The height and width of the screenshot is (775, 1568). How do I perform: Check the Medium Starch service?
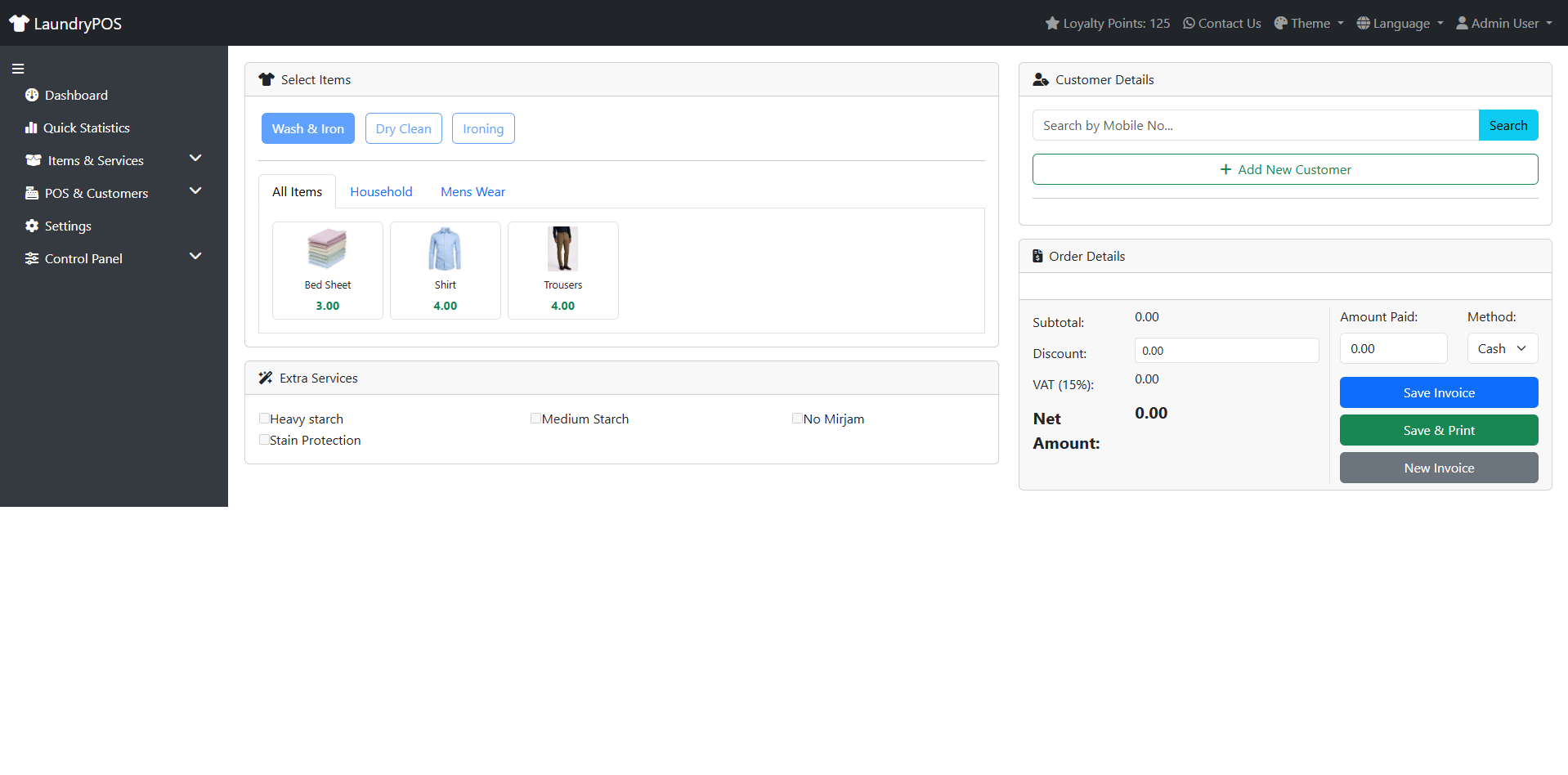(535, 418)
